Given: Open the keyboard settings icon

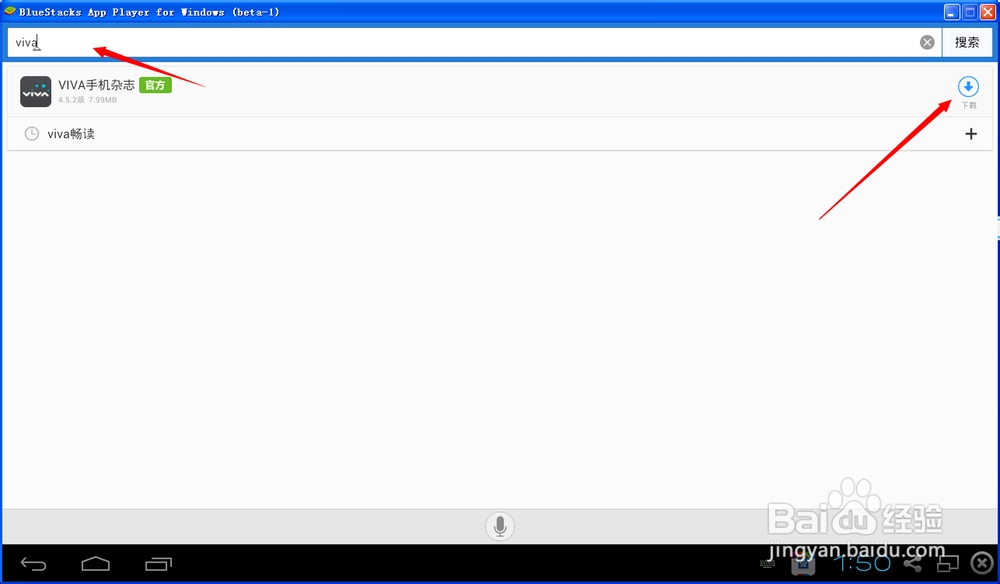Looking at the screenshot, I should (x=768, y=564).
